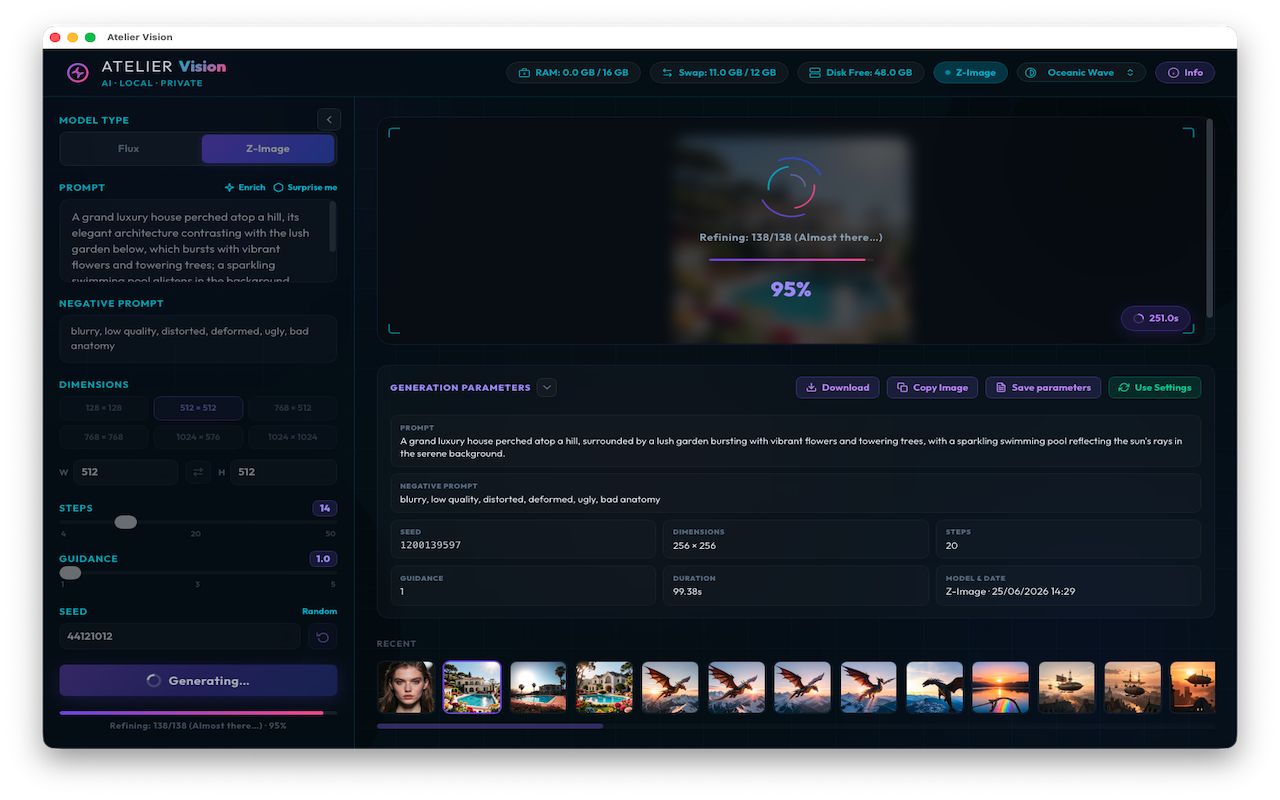The image size is (1280, 800).
Task: Click the AI · LOCAL · PRIVATE tagline
Action: pos(152,83)
